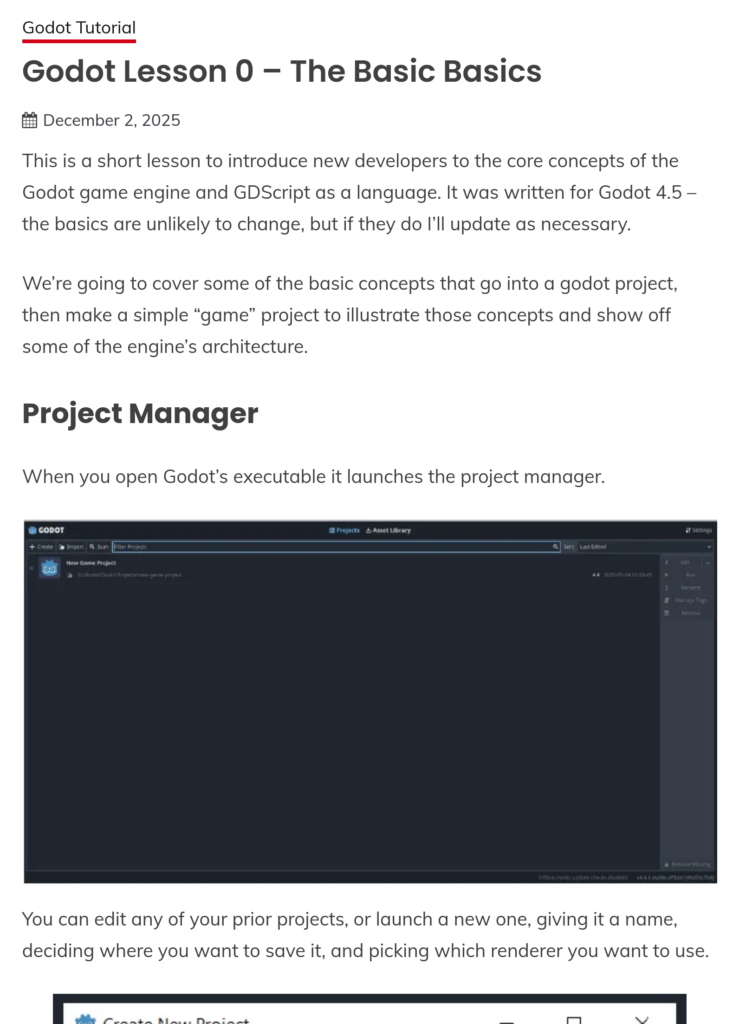Click the Godot logo in project manager
739x1024 pixels.
coord(46,530)
